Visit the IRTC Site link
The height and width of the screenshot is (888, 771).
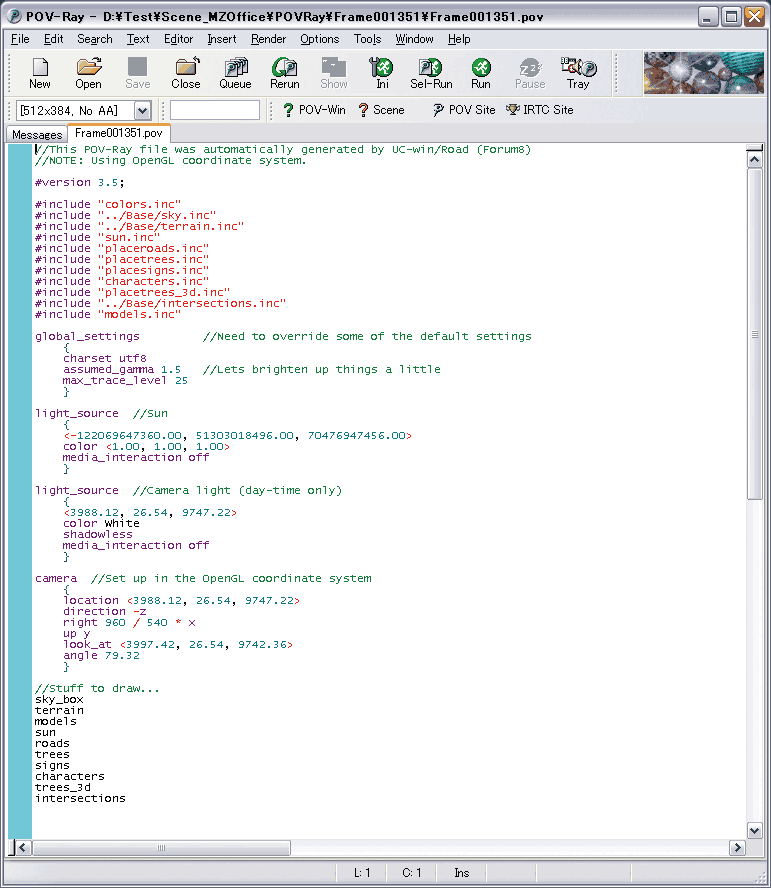[540, 110]
